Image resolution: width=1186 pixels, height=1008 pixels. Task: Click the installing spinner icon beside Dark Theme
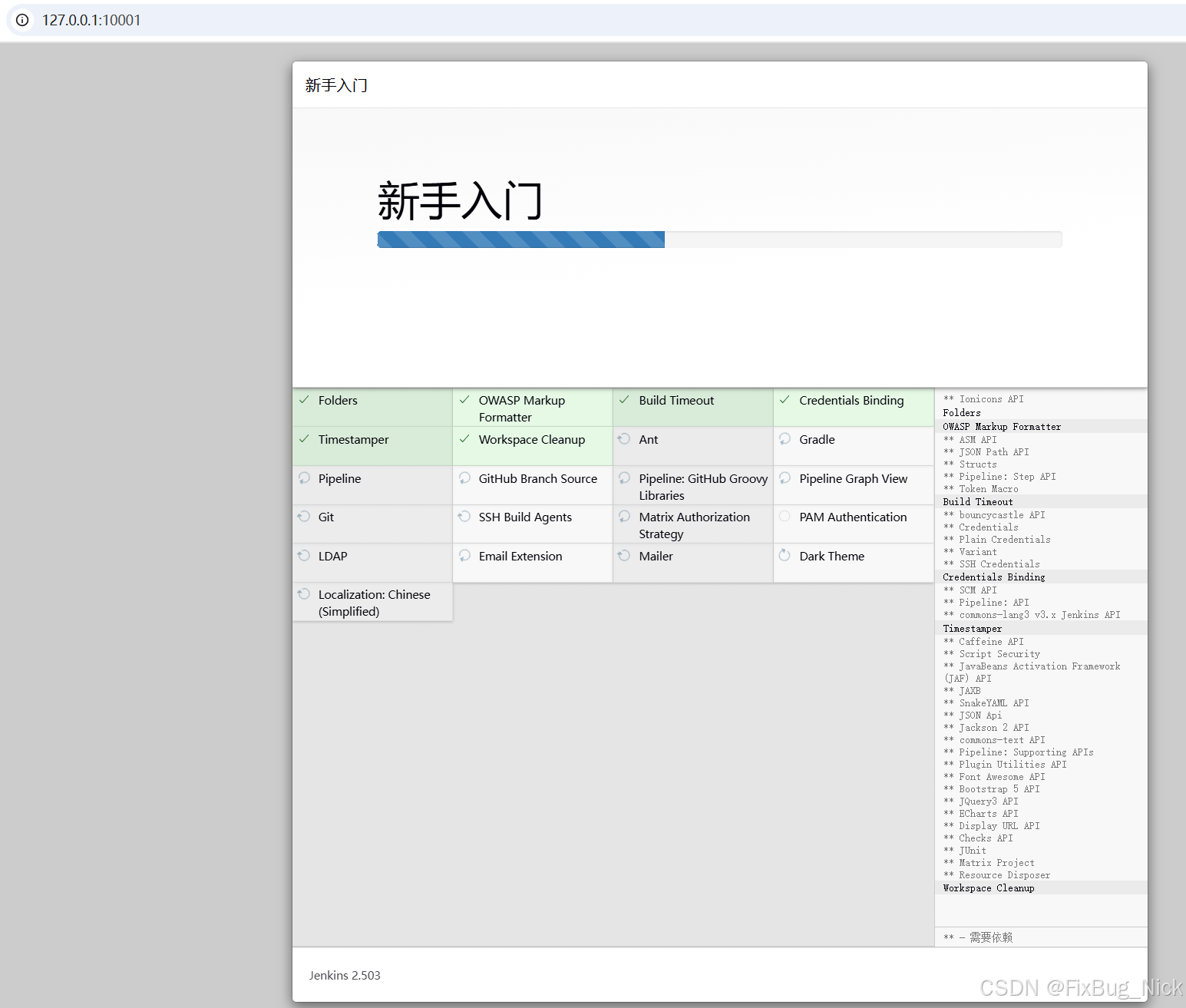(785, 555)
